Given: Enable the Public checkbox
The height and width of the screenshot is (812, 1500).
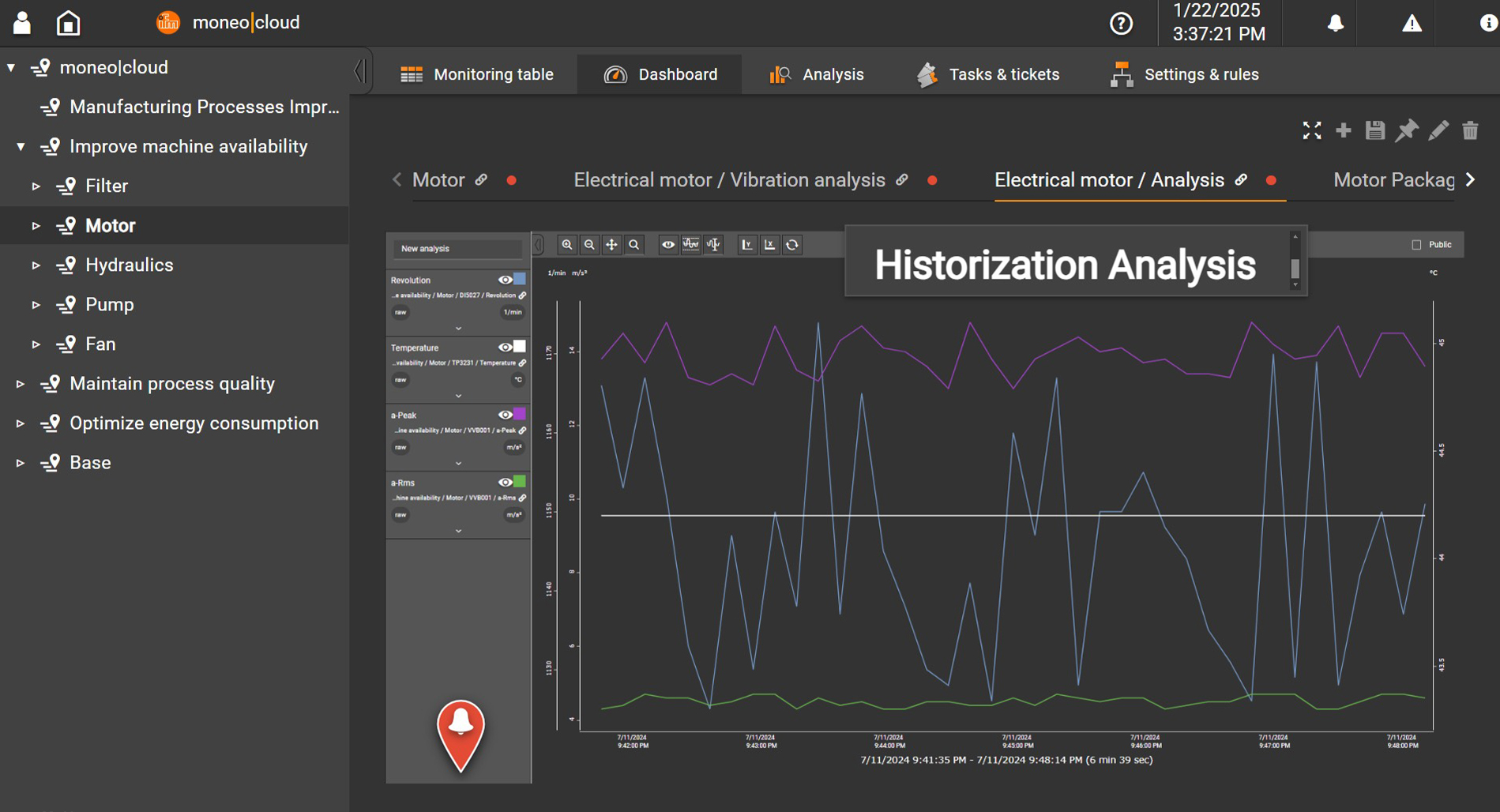Looking at the screenshot, I should tap(1416, 245).
